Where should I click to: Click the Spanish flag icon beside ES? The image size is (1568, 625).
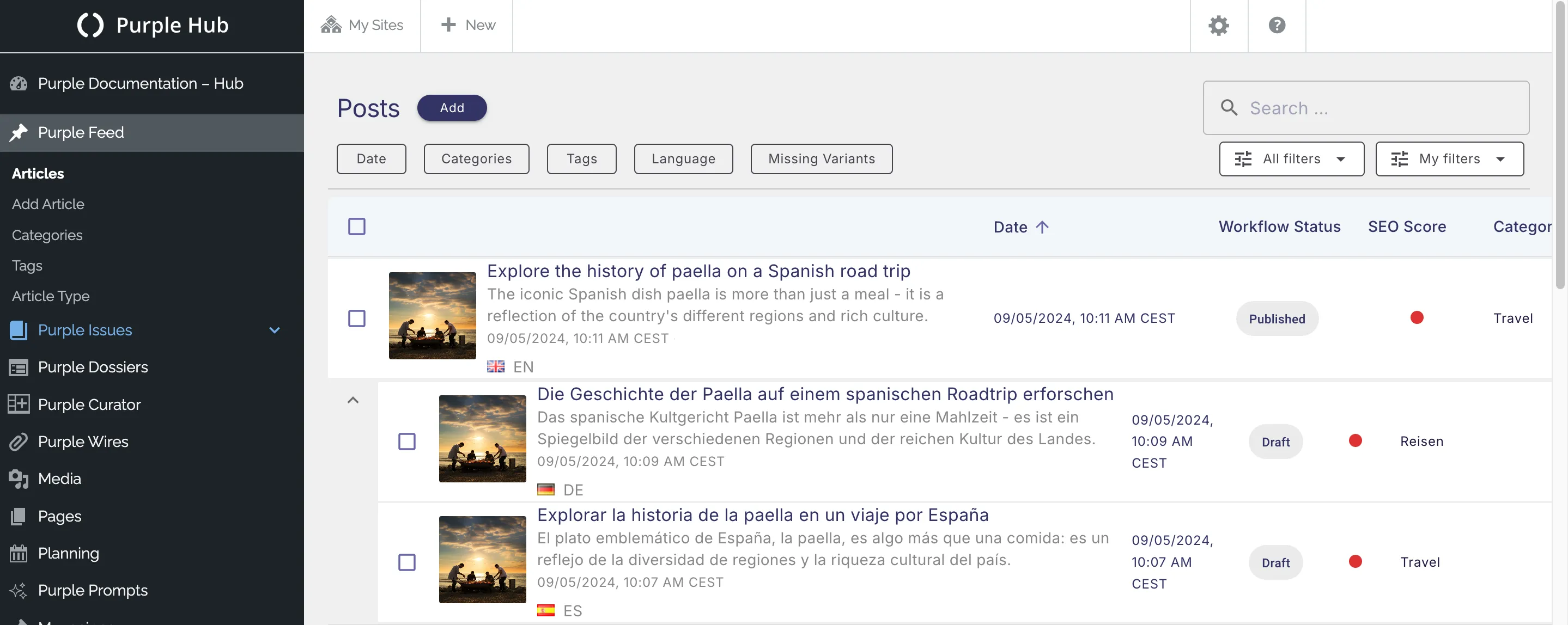[546, 610]
